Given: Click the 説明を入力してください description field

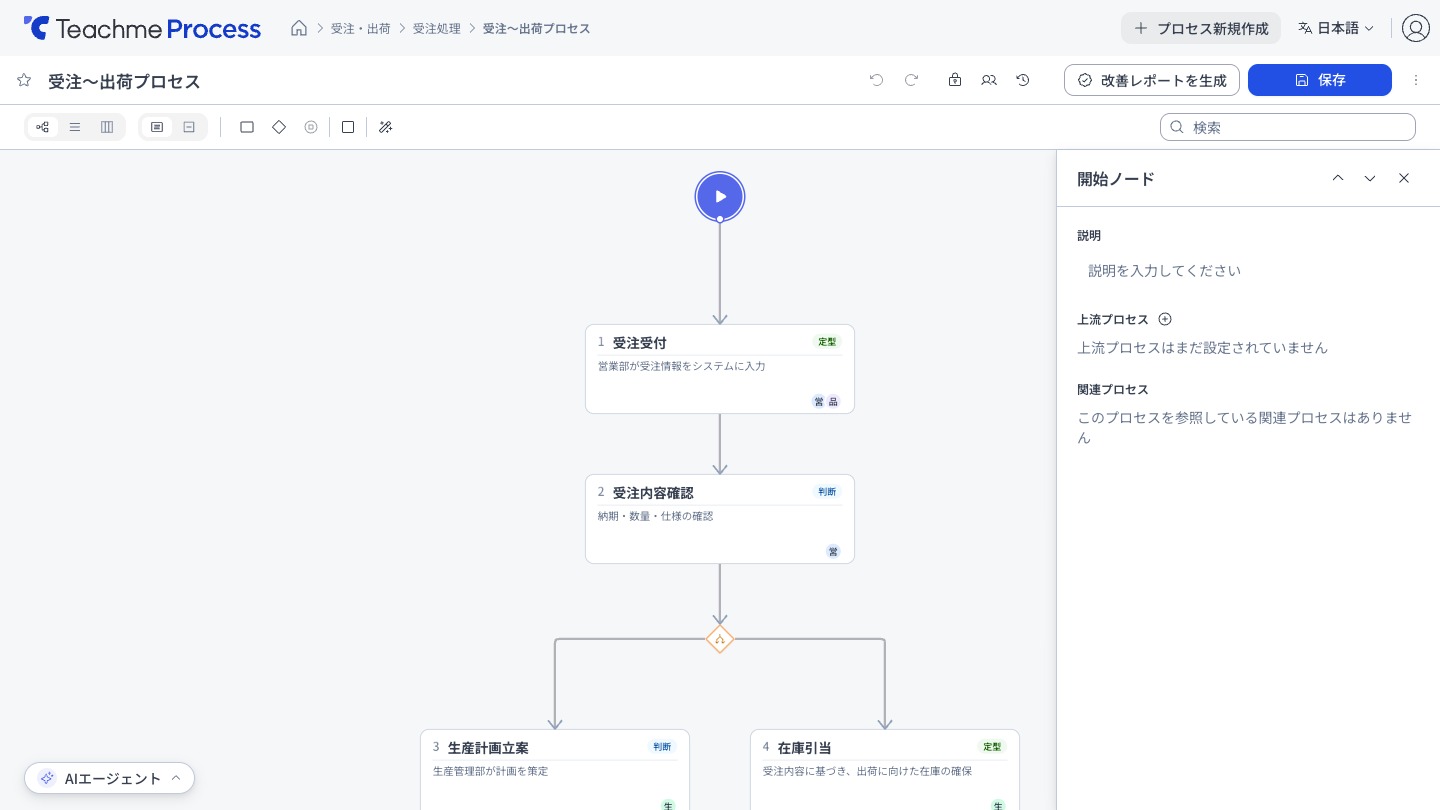Looking at the screenshot, I should (1248, 271).
